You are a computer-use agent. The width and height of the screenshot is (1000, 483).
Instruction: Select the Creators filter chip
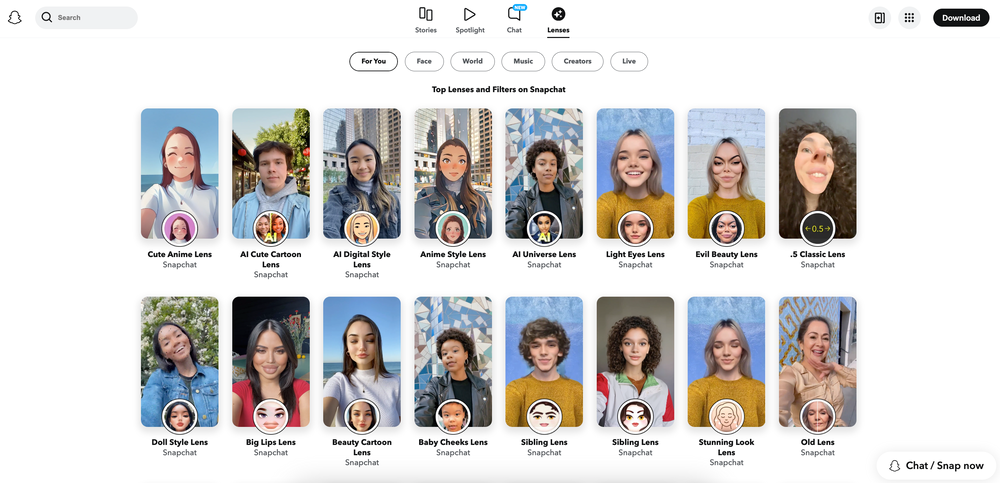577,61
